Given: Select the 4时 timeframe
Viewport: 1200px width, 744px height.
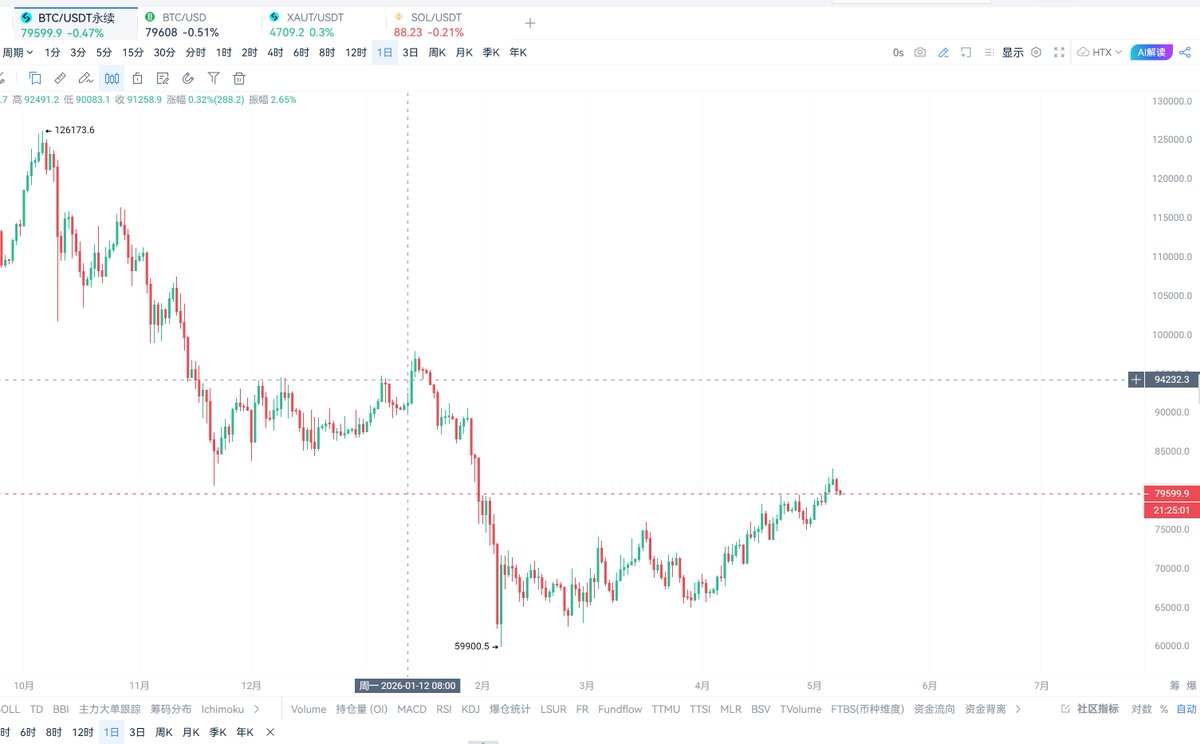Looking at the screenshot, I should (275, 52).
